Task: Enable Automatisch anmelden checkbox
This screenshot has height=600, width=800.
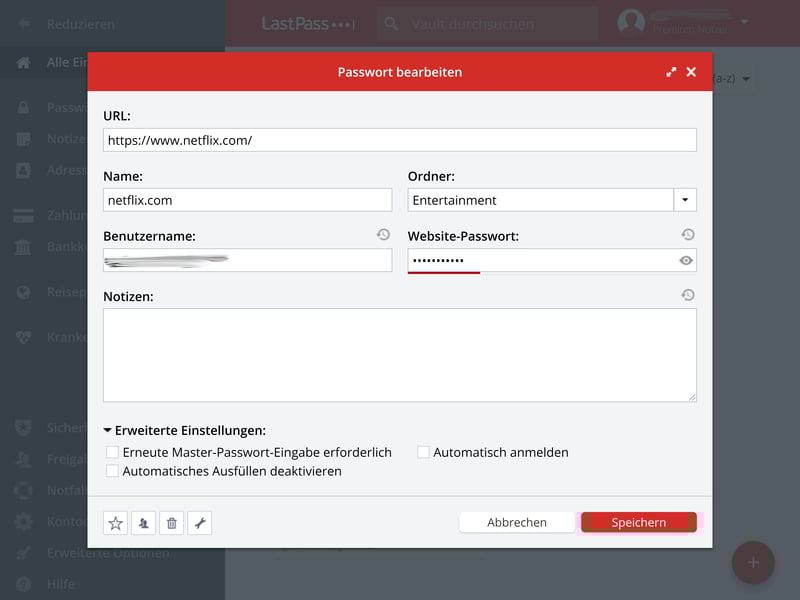Action: (423, 452)
